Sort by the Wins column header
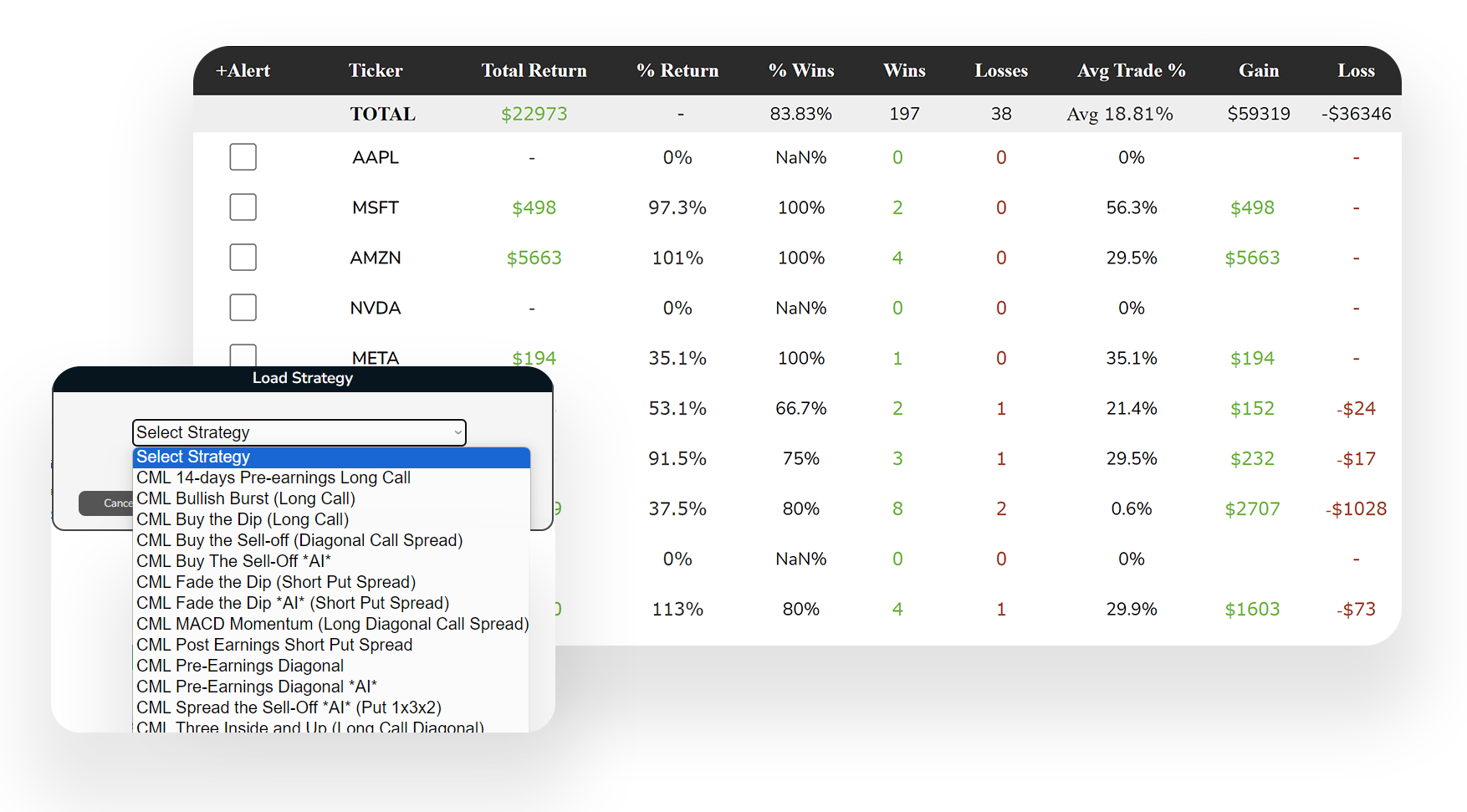The height and width of the screenshot is (812, 1467). (x=904, y=71)
